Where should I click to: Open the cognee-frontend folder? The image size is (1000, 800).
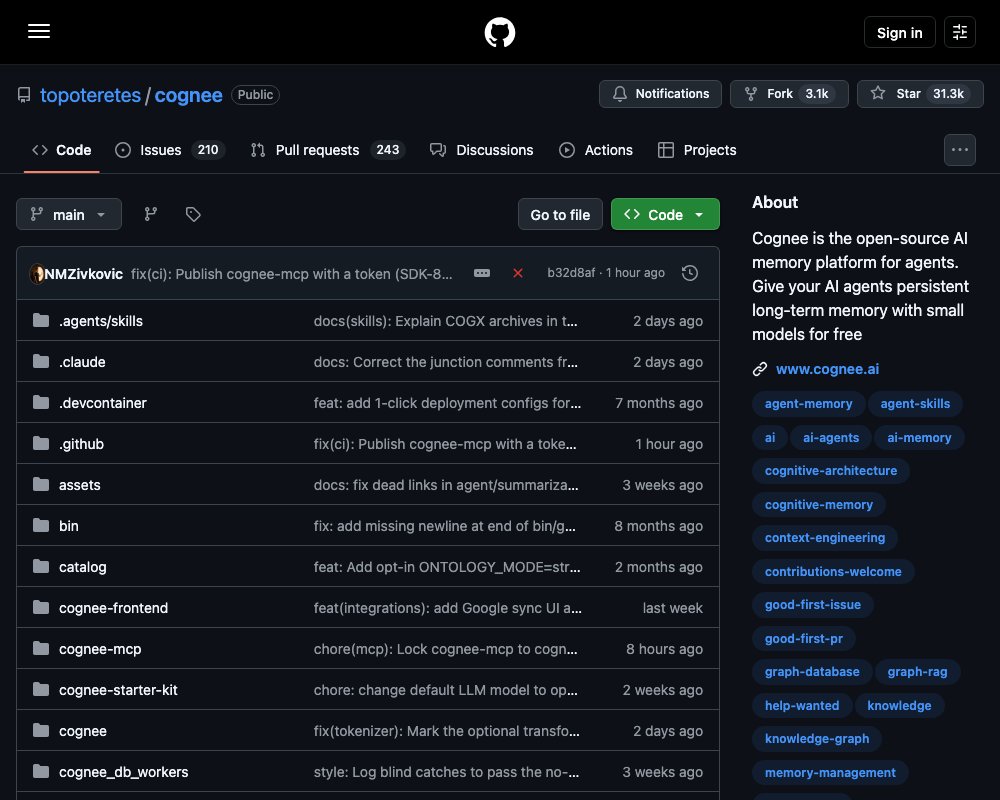point(114,608)
